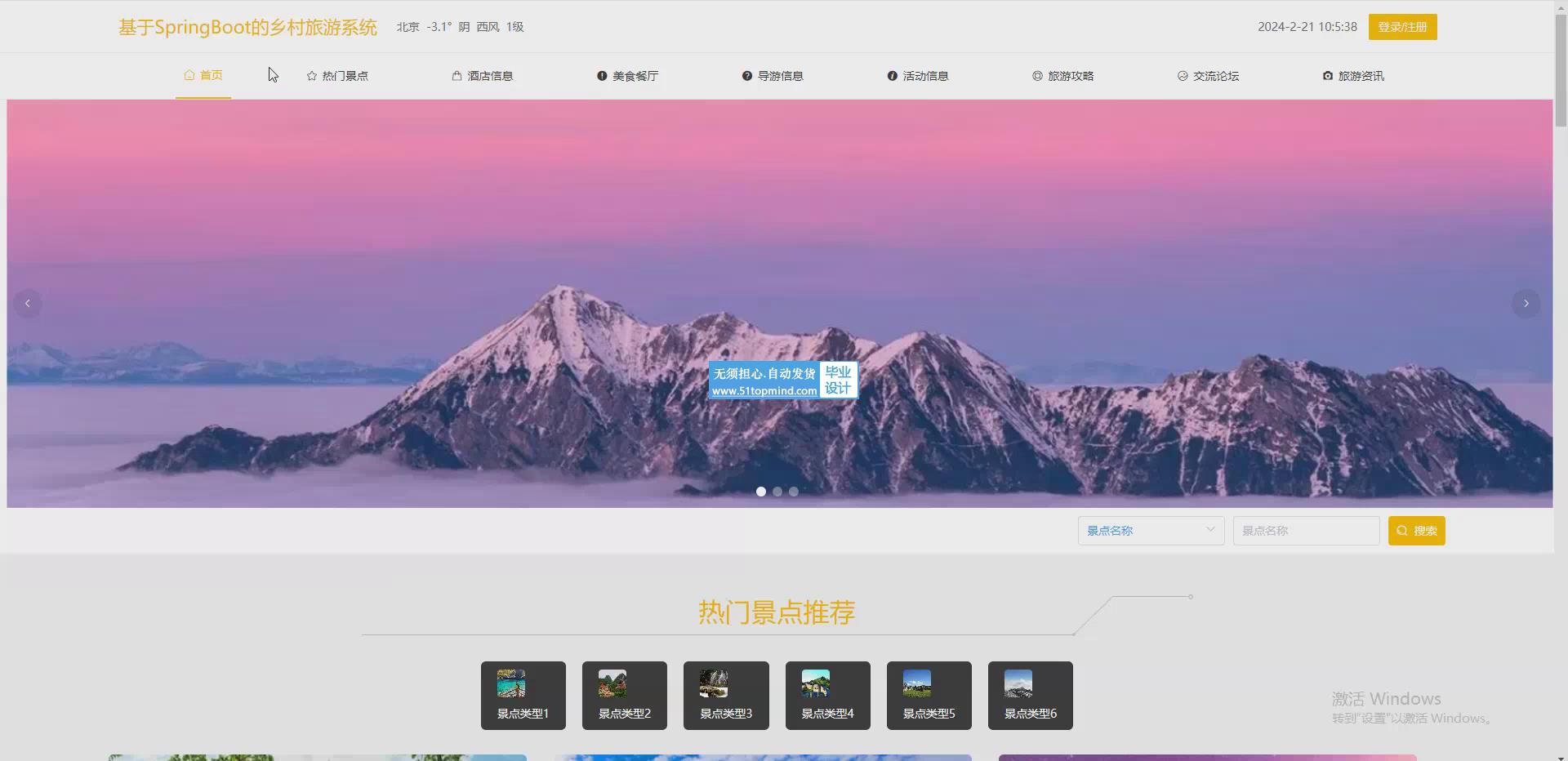Screen dimensions: 1568x761
Task: Click the bag icon for 酒店信息
Action: click(x=457, y=76)
